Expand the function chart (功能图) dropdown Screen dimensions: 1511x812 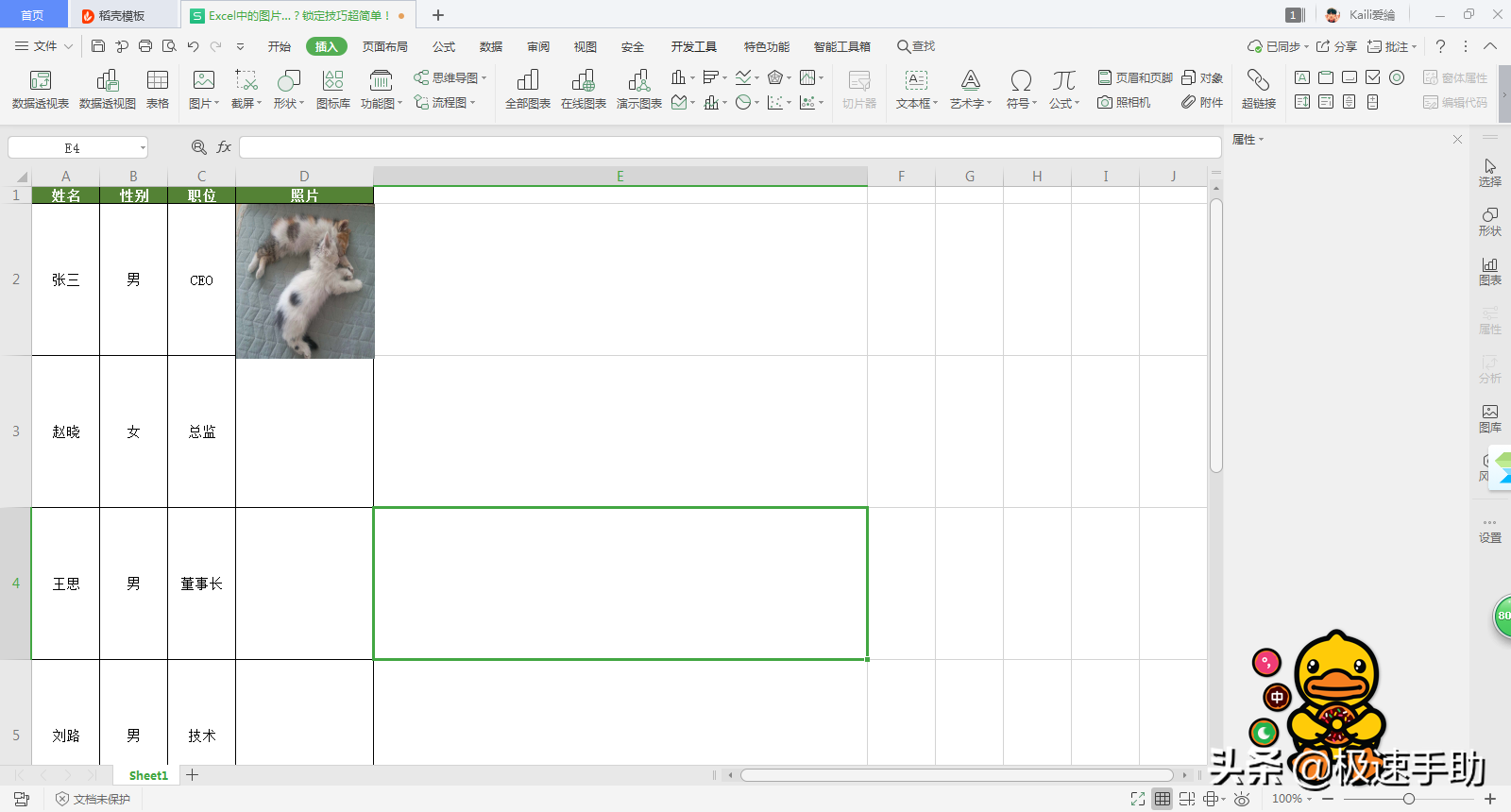(382, 90)
